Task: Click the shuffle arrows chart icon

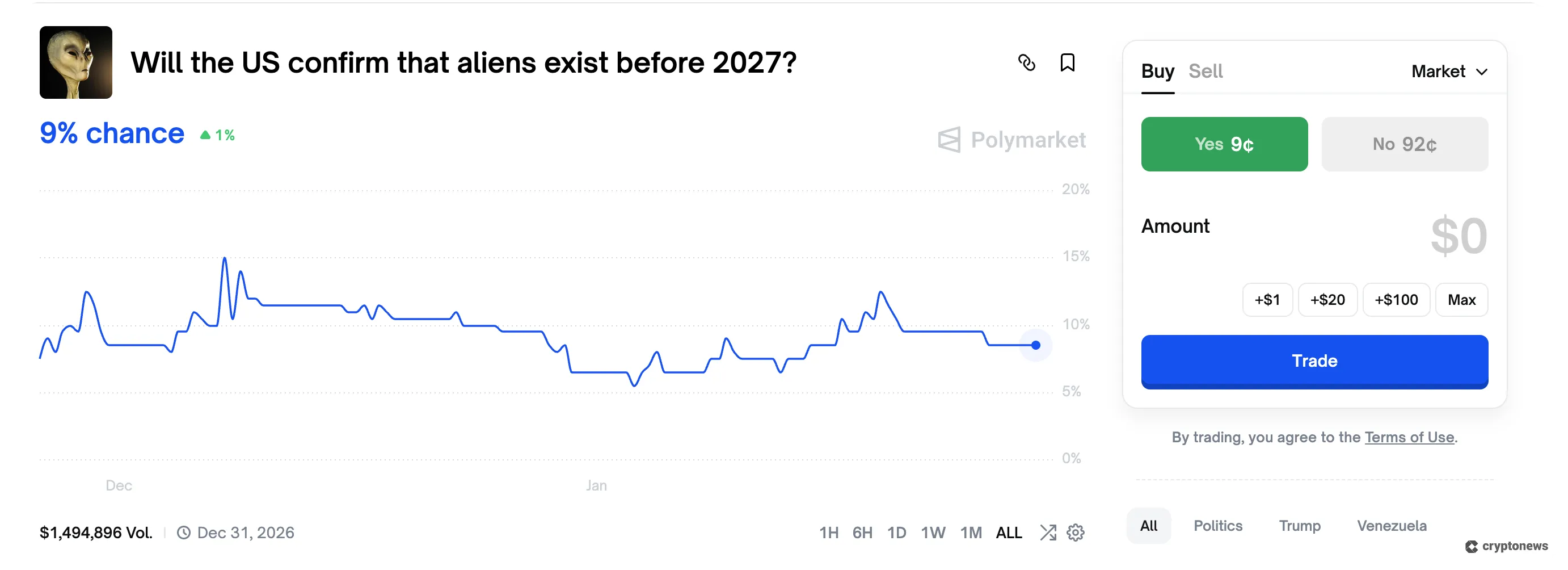Action: point(1048,533)
